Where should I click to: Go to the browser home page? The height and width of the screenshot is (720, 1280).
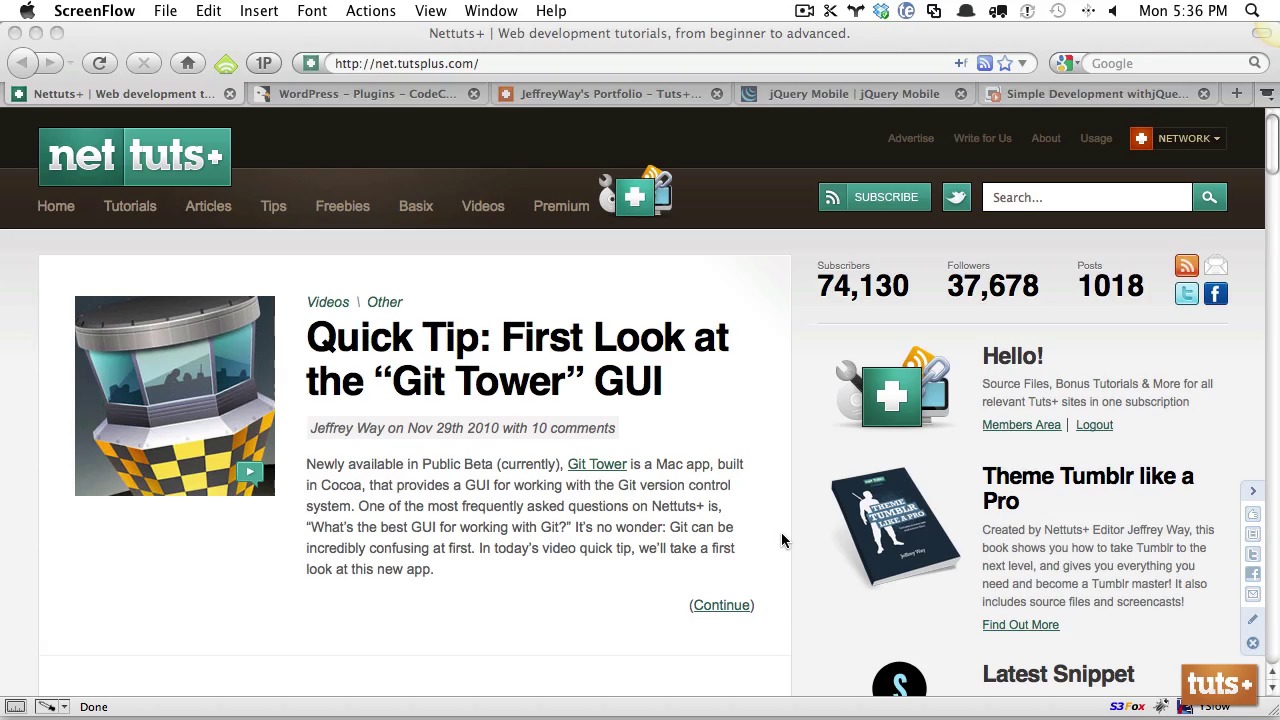[x=188, y=63]
